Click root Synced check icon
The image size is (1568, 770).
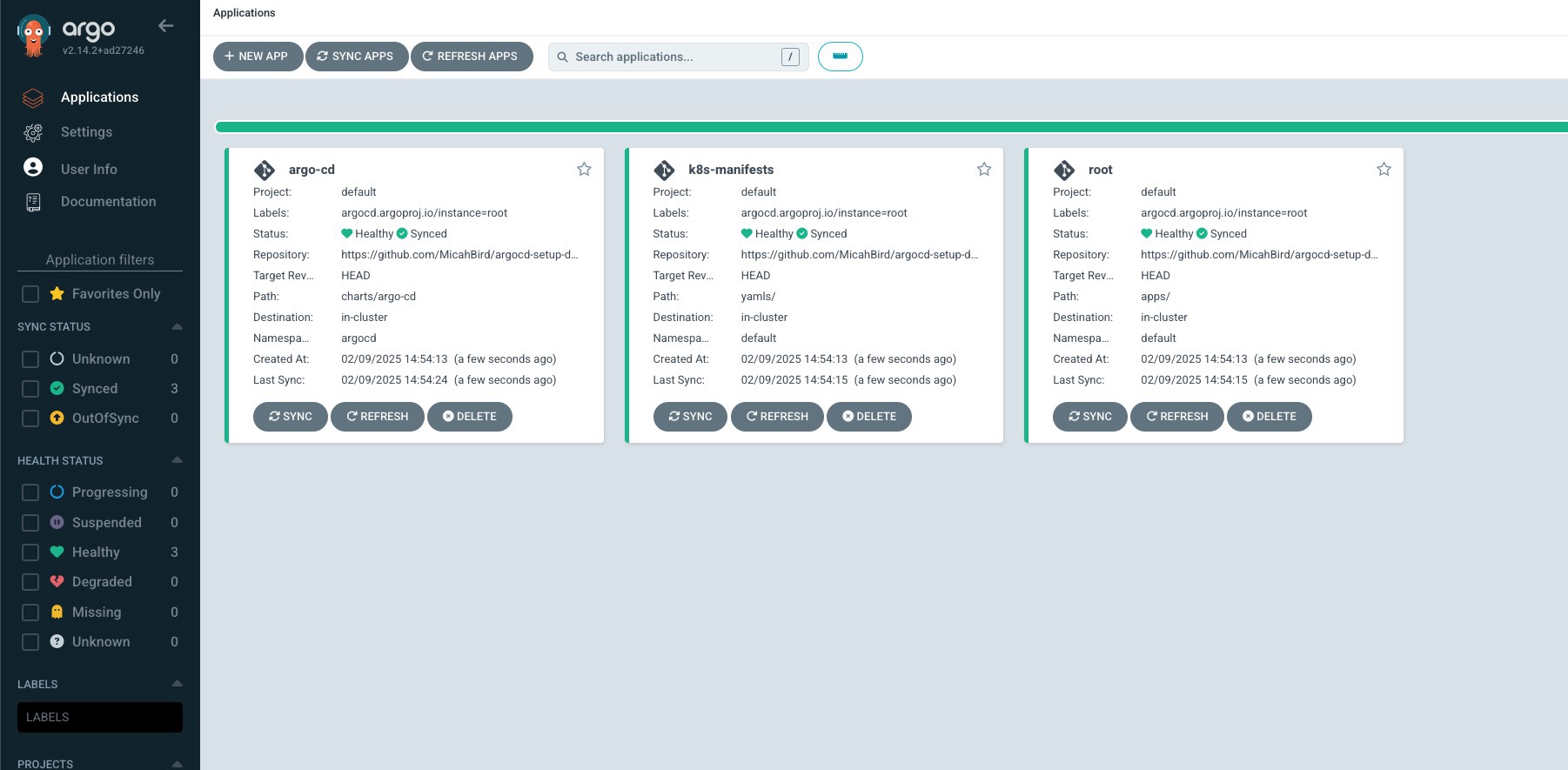[1202, 233]
